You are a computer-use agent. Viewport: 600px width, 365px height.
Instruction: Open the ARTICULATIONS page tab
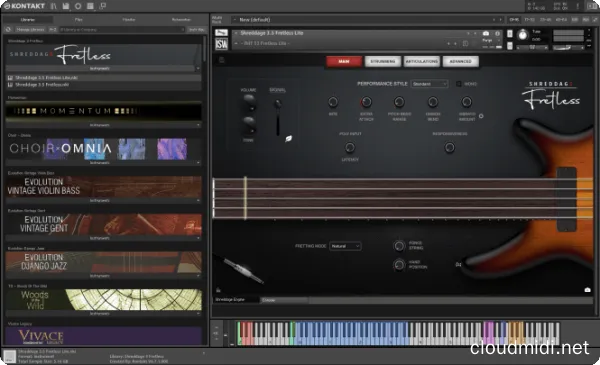coord(422,62)
